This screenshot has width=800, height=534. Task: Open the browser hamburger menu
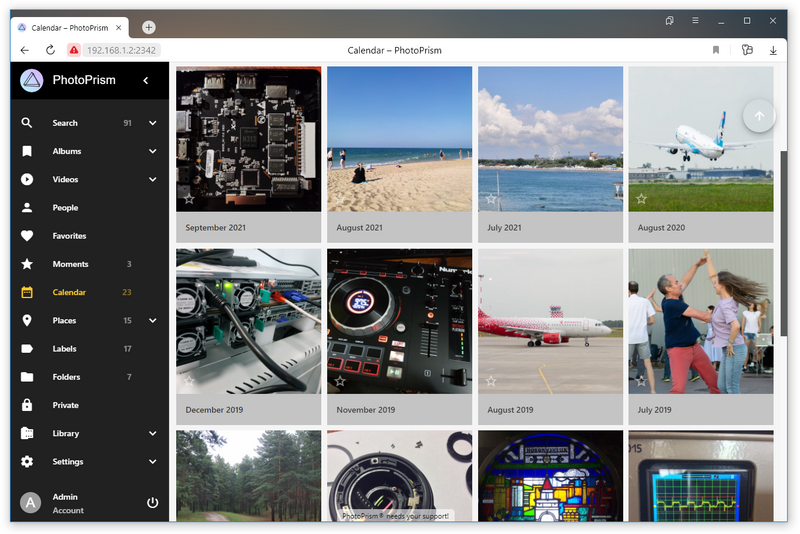695,20
